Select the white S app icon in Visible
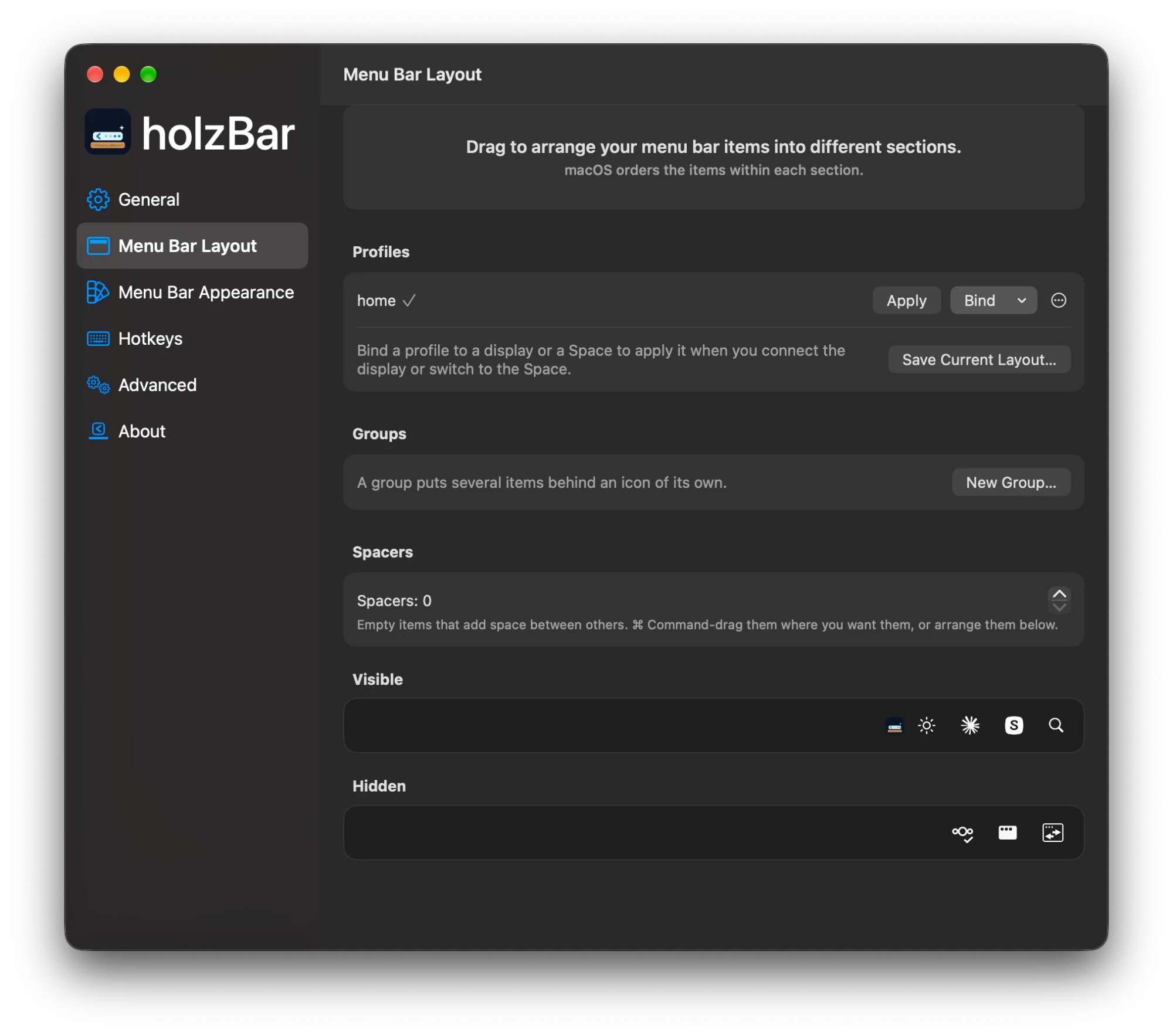 pos(1013,725)
